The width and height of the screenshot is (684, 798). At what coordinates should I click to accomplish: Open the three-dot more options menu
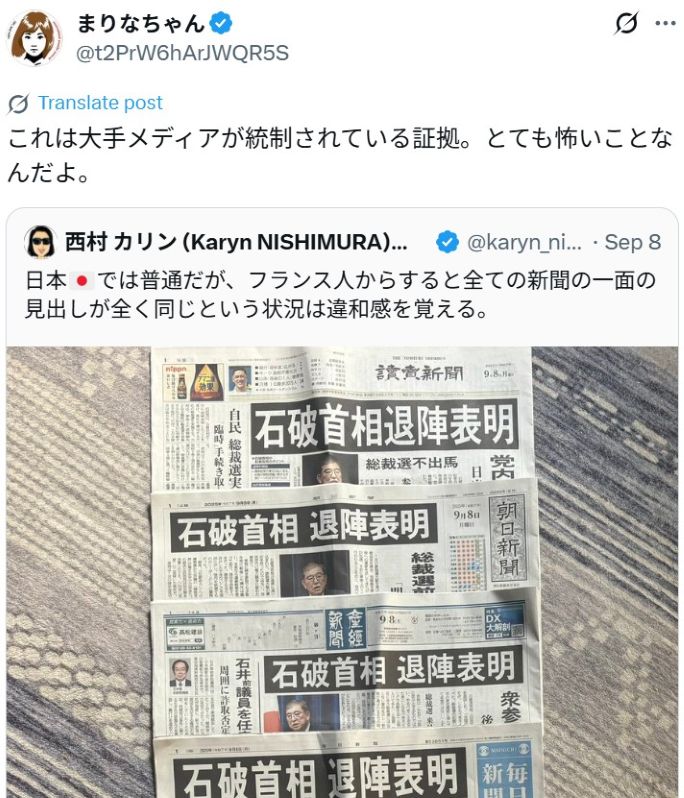coord(666,23)
